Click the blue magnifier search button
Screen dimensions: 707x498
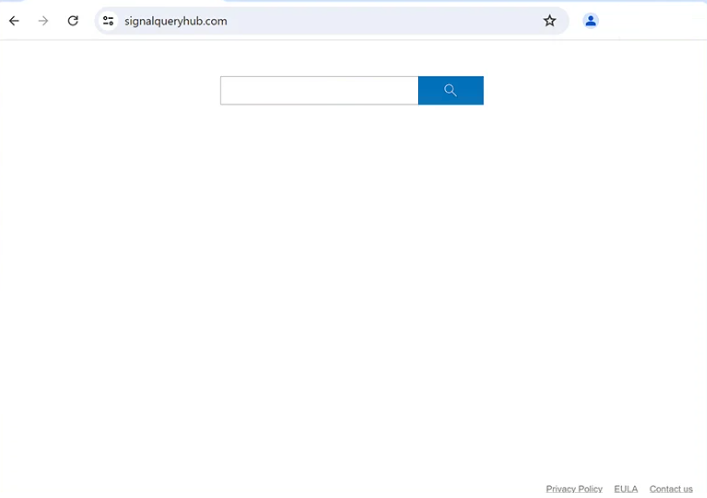coord(450,90)
